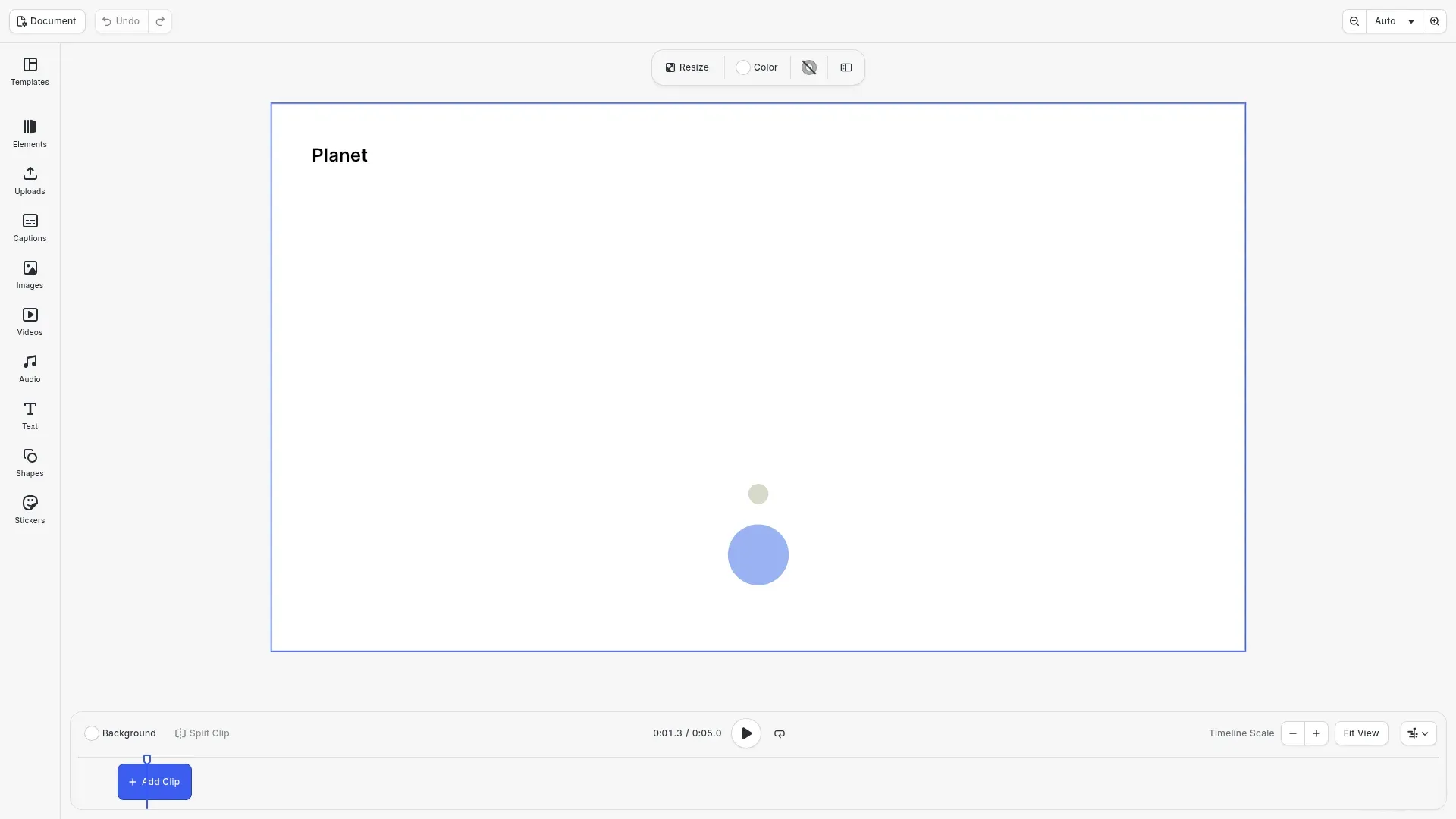This screenshot has width=1456, height=819.
Task: Click the zoom out magnifier icon
Action: tap(1354, 21)
